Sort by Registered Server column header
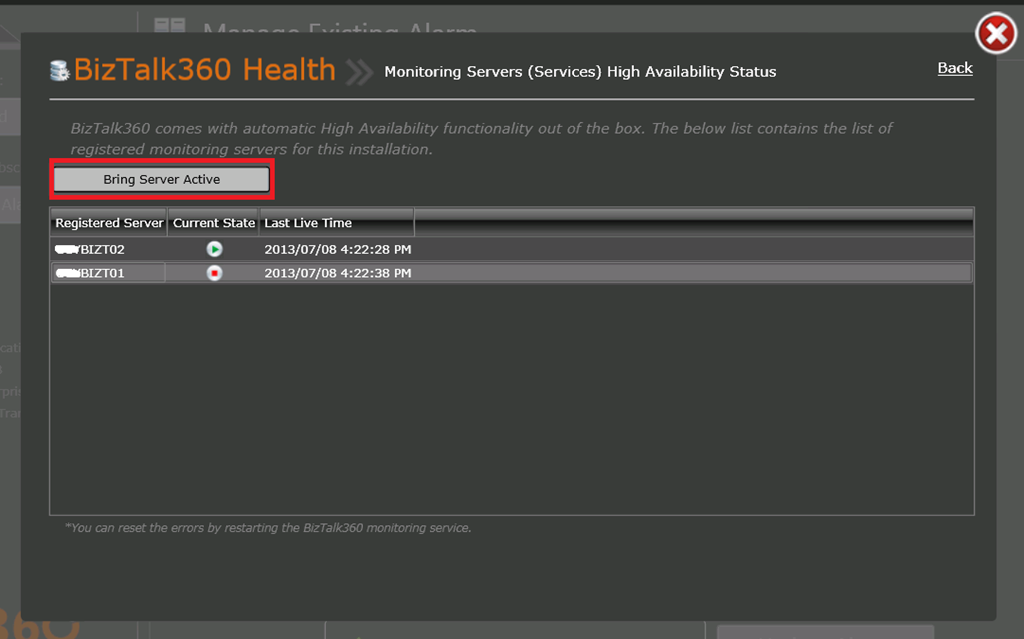This screenshot has width=1024, height=639. [x=109, y=223]
